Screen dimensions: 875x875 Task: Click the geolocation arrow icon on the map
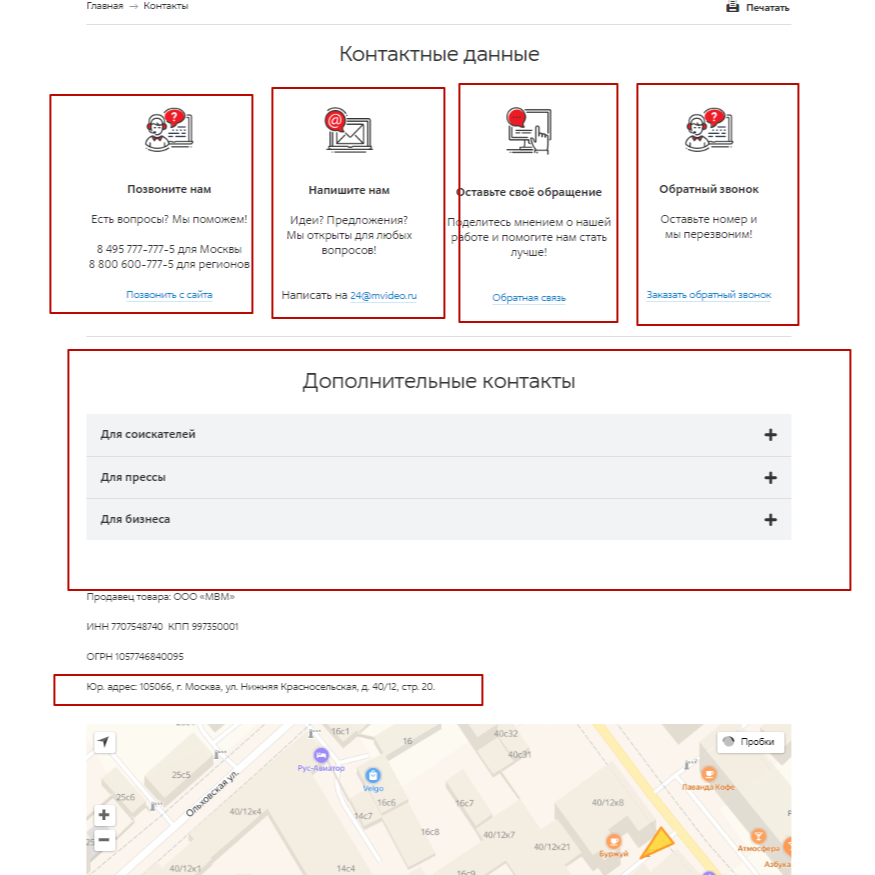pos(103,741)
